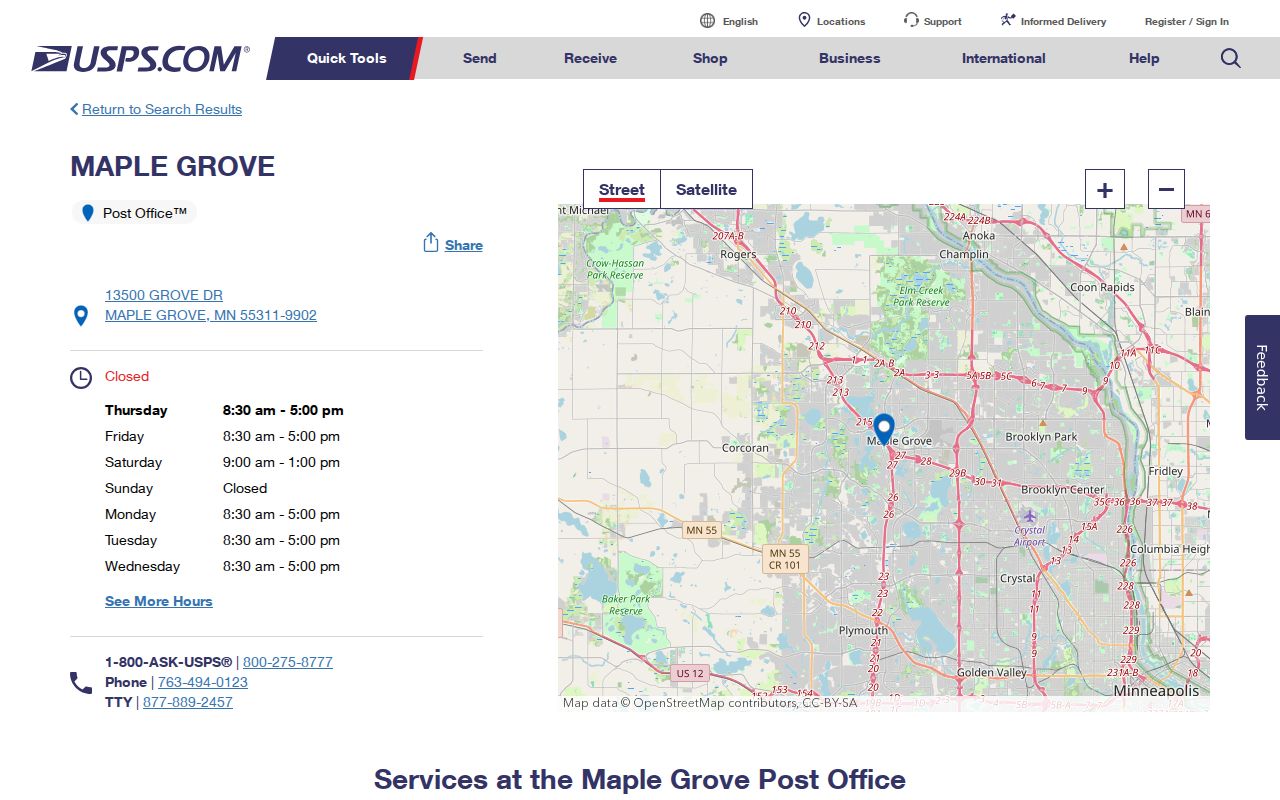
Task: Click the English language link
Action: click(x=740, y=21)
